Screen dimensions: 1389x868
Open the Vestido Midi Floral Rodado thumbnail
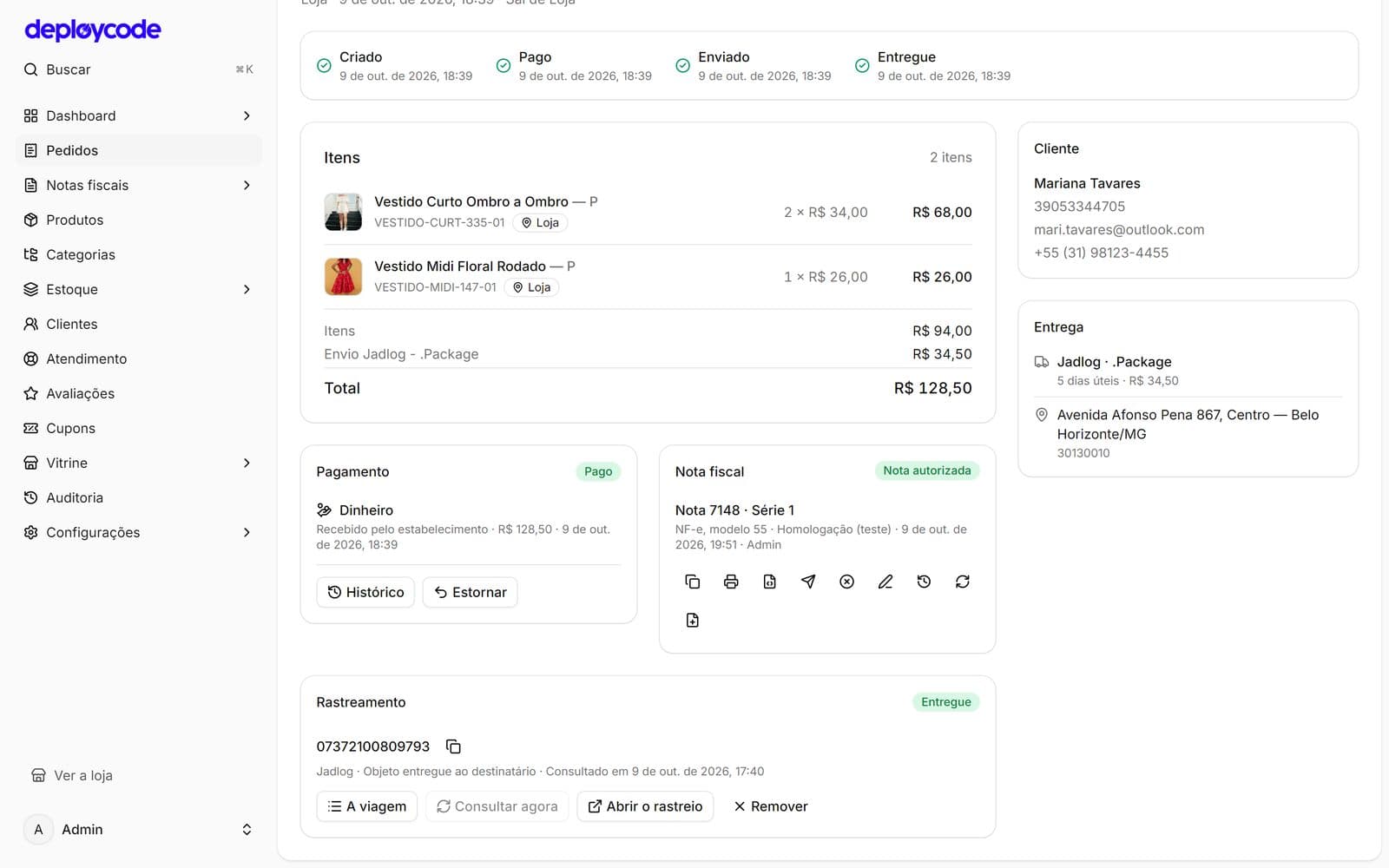pos(343,277)
